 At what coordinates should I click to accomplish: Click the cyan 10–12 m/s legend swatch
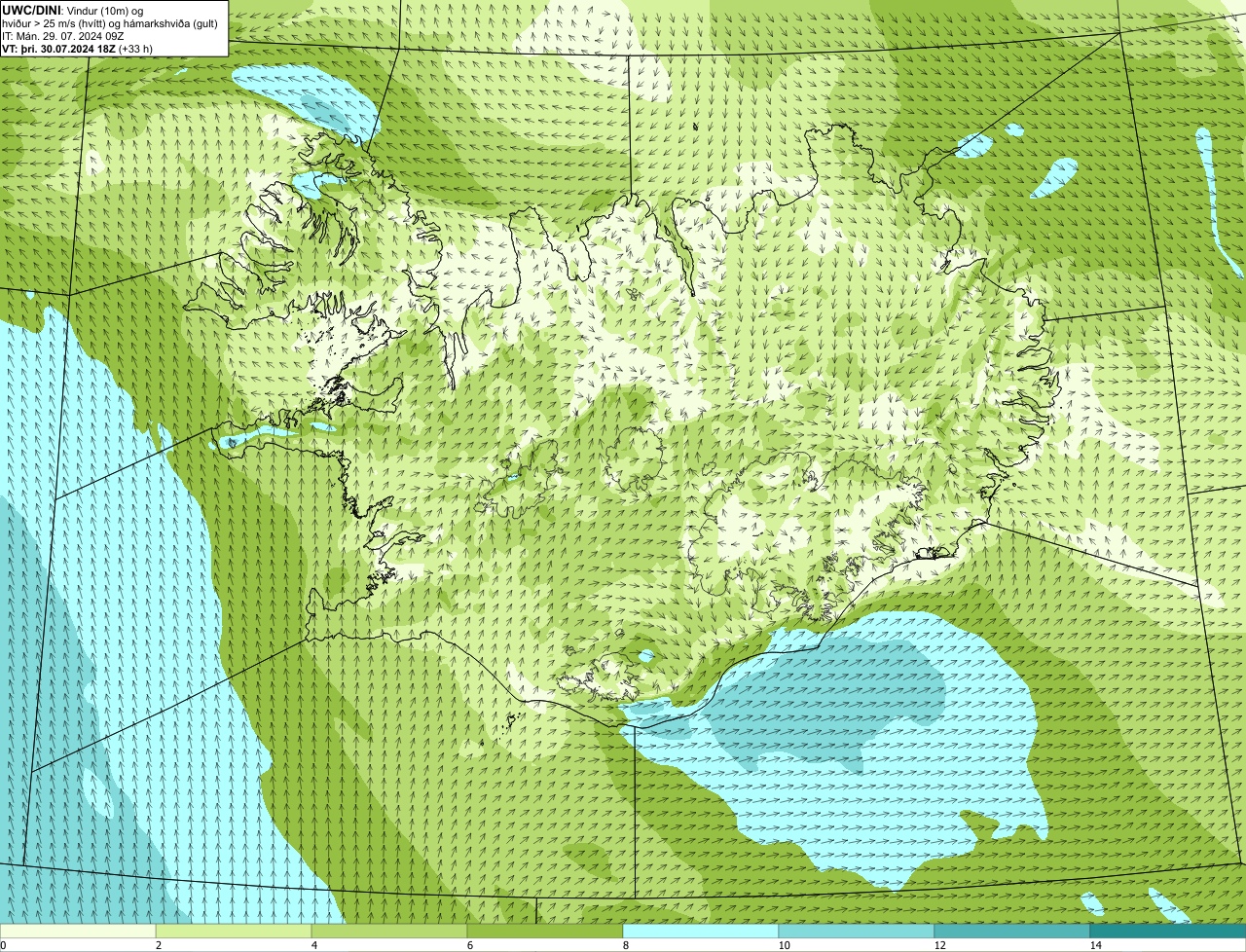[857, 932]
